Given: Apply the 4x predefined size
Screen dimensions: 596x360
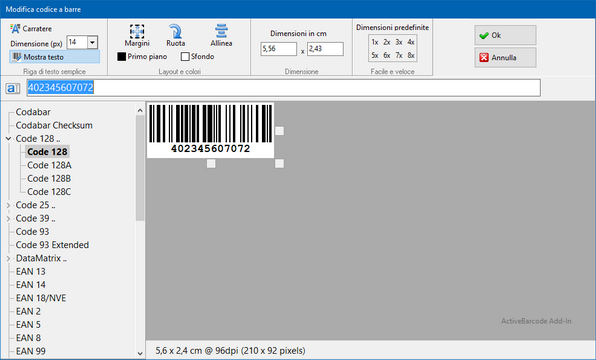Looking at the screenshot, I should tap(411, 42).
